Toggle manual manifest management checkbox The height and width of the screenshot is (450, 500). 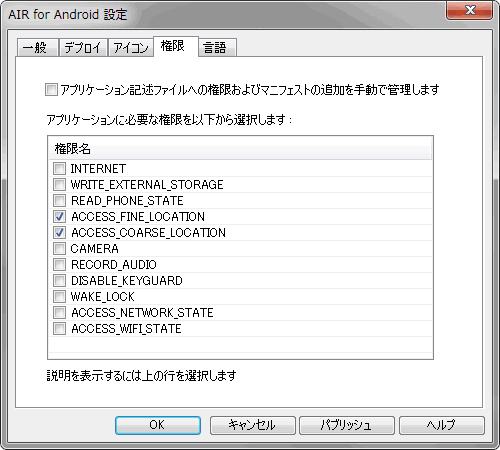(51, 90)
